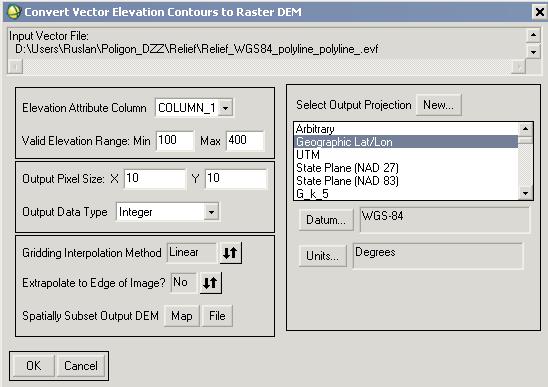Click the Min elevation field
This screenshot has height=387, width=548.
(x=175, y=141)
